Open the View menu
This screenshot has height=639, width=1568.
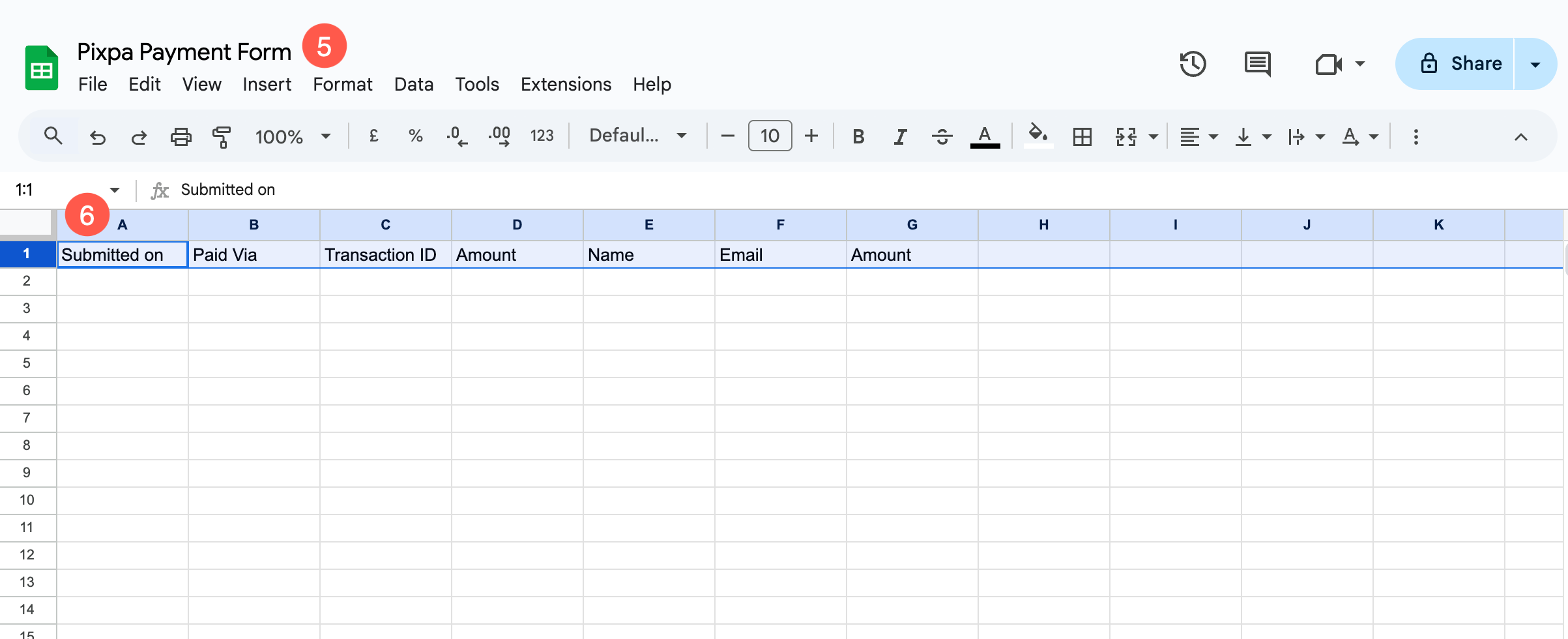tap(201, 84)
